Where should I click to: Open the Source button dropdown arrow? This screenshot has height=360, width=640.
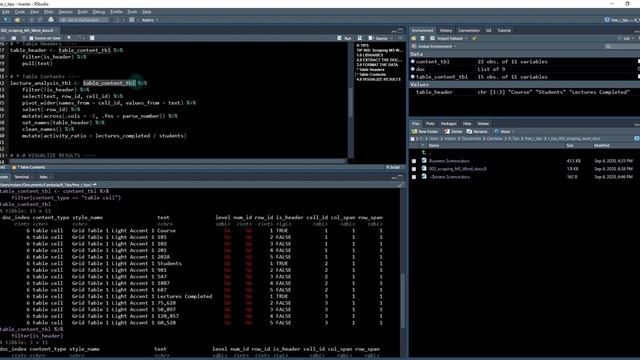(391, 38)
